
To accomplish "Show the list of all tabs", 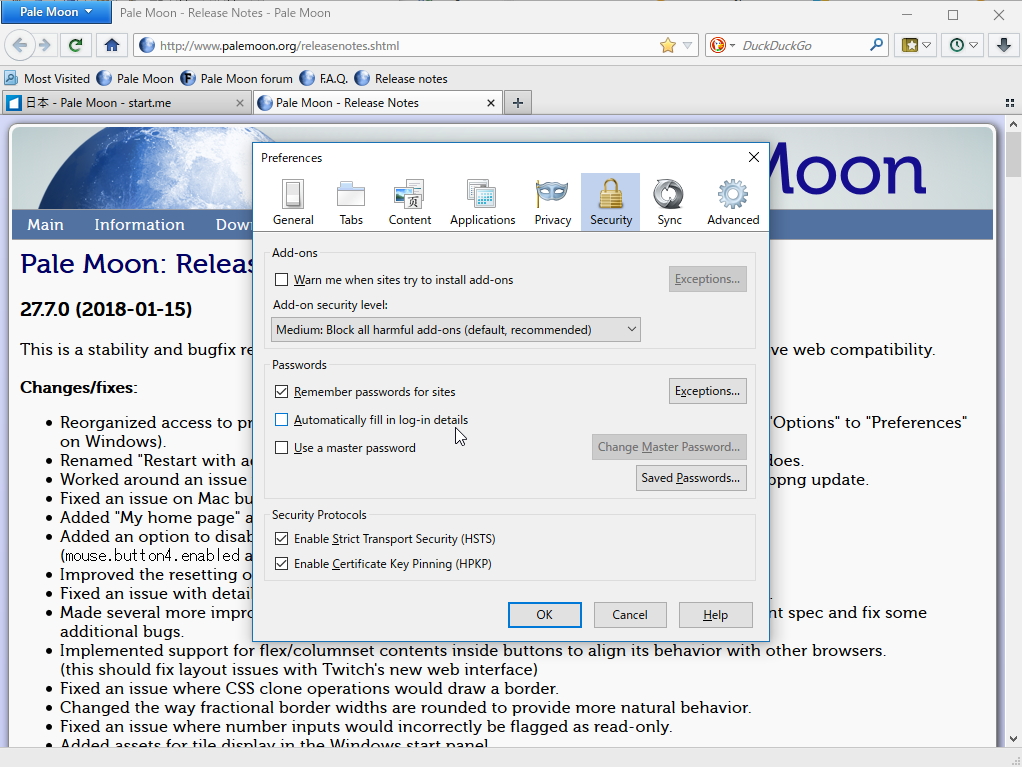I will 1010,103.
